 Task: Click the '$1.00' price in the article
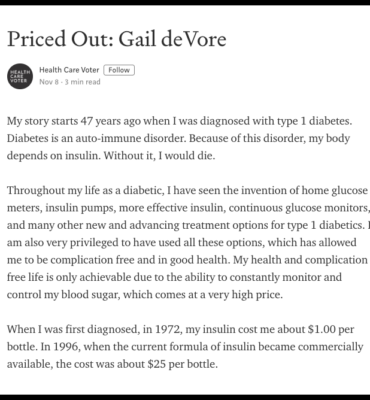(x=321, y=329)
